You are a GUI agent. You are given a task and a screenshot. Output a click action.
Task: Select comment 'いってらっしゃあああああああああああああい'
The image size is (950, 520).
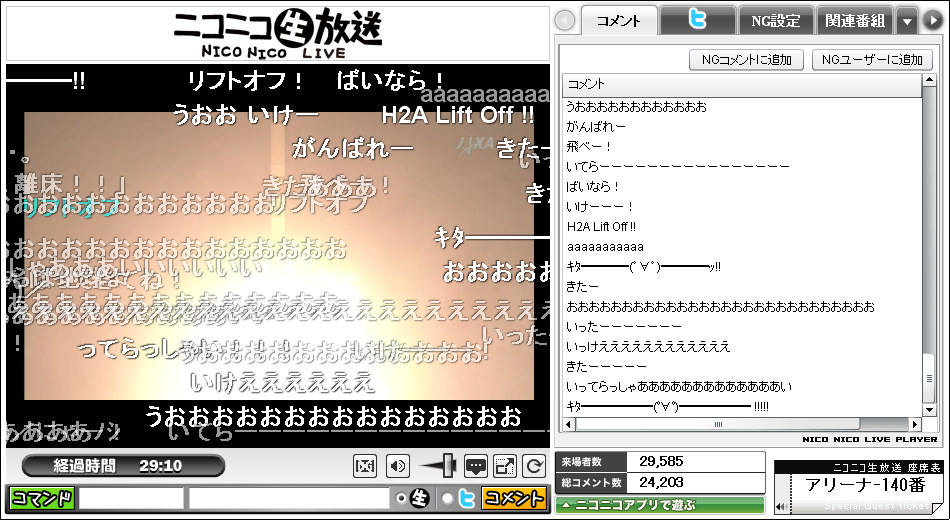pos(679,387)
